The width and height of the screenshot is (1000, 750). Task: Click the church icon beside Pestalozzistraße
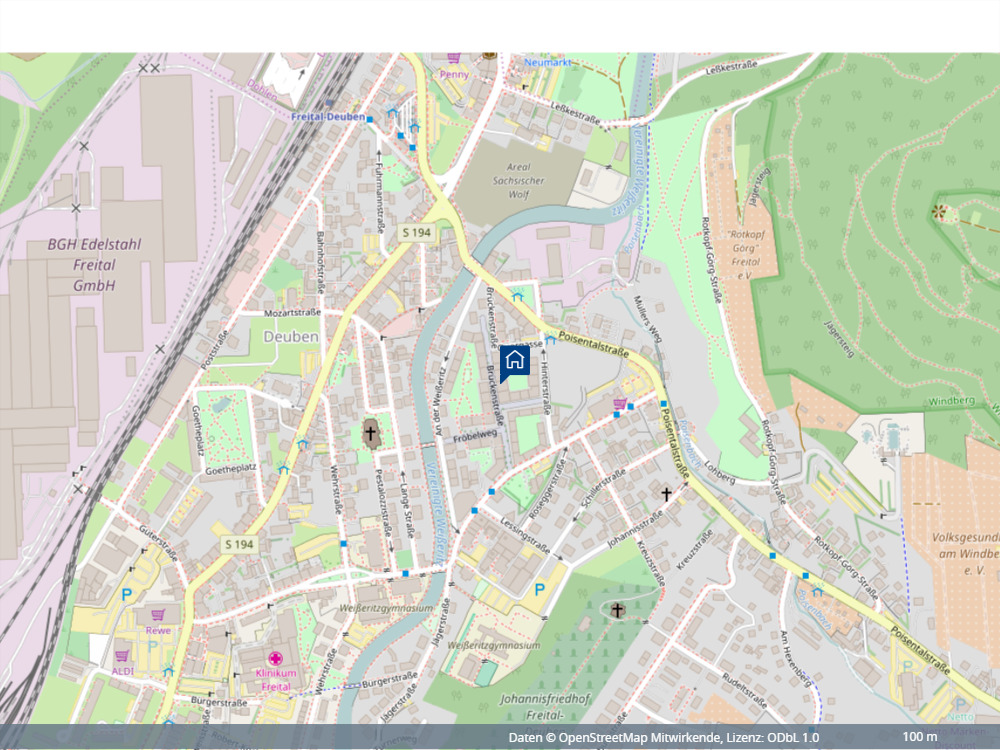371,434
